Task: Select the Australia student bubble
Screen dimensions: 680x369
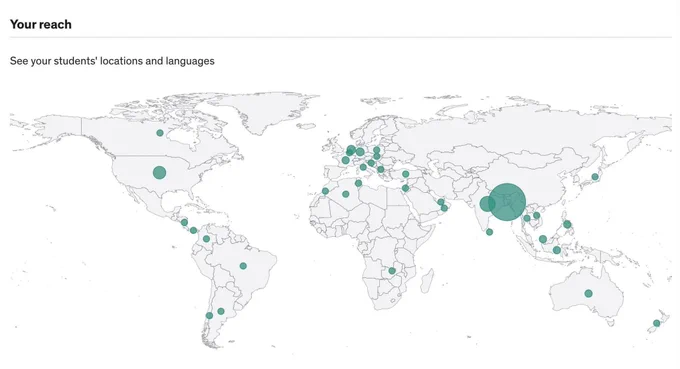Action: [588, 294]
